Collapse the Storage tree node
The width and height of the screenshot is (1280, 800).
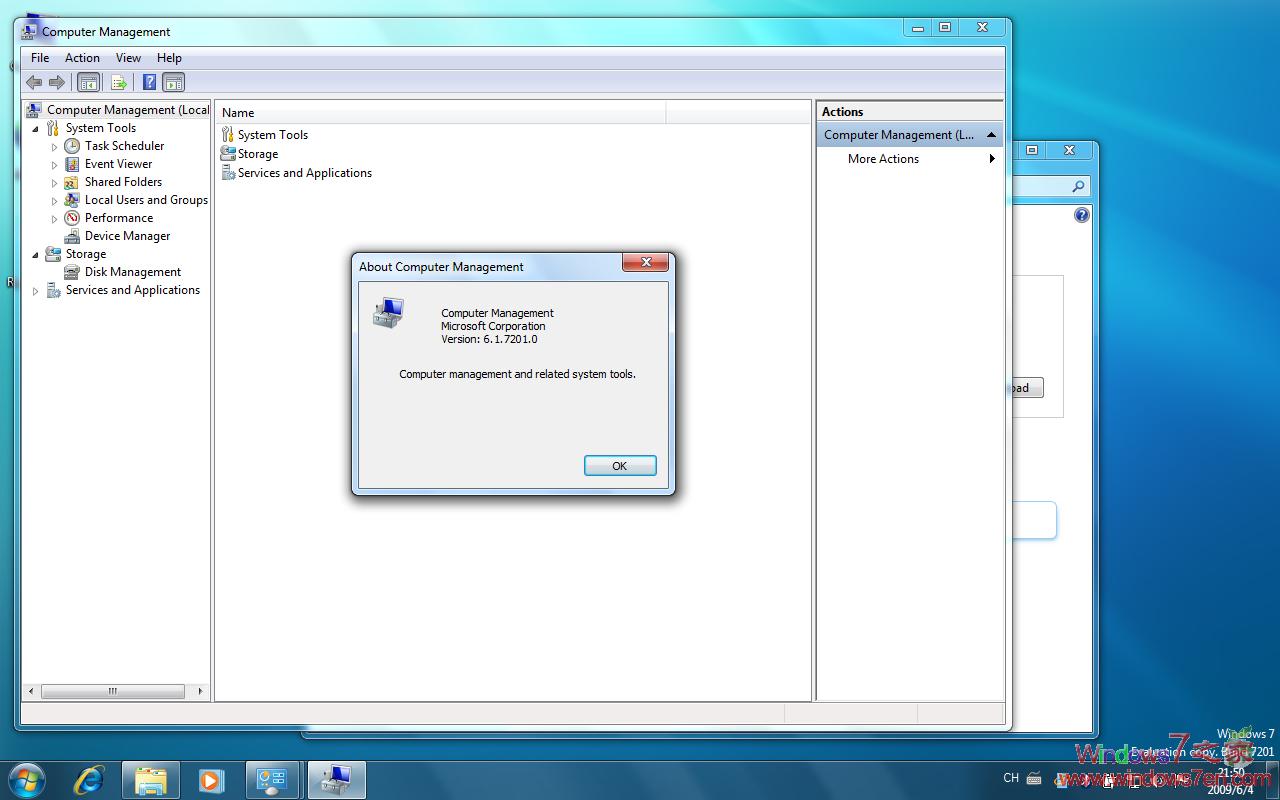(36, 255)
